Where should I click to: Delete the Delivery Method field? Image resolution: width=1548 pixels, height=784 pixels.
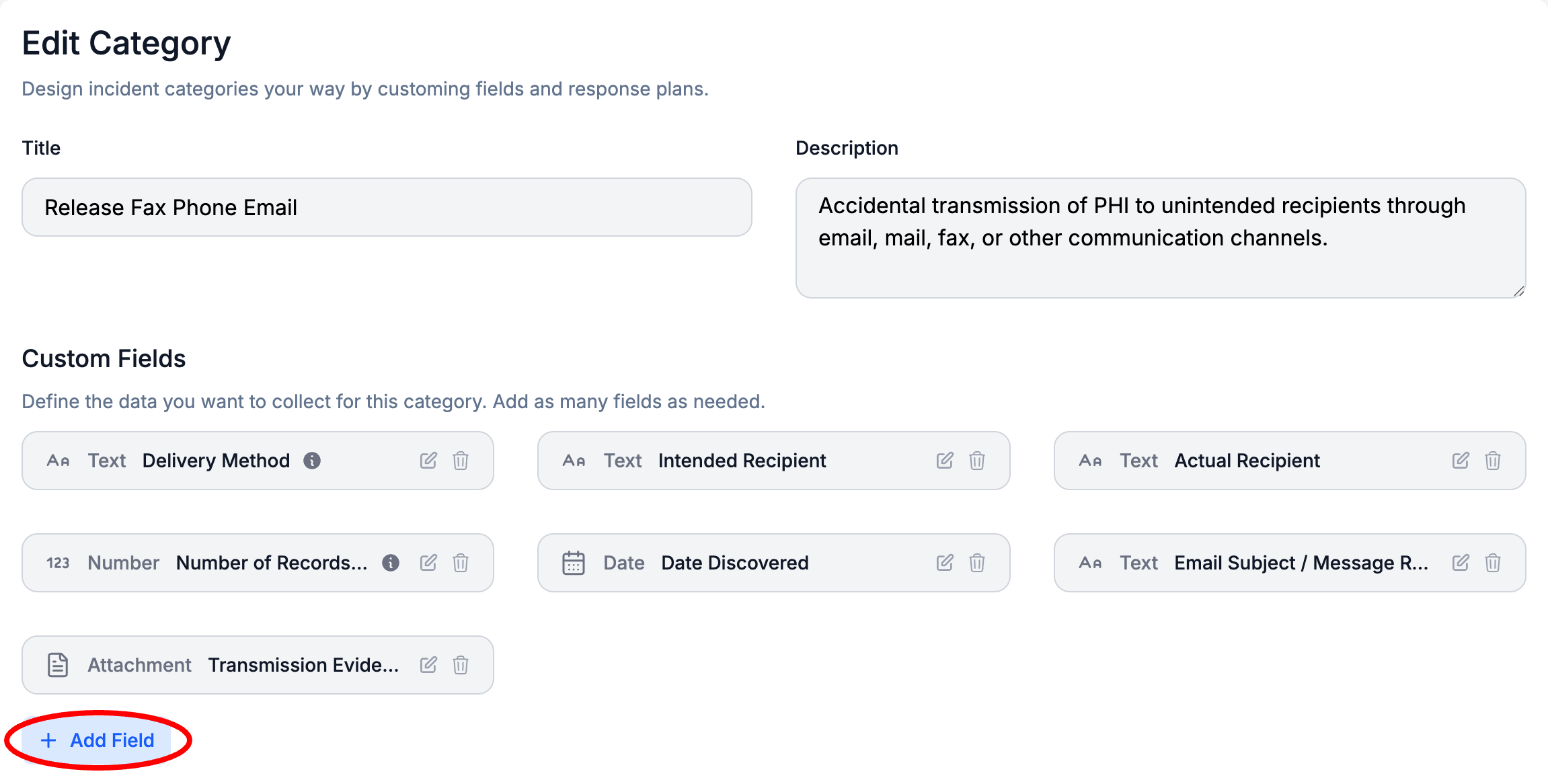click(x=461, y=461)
